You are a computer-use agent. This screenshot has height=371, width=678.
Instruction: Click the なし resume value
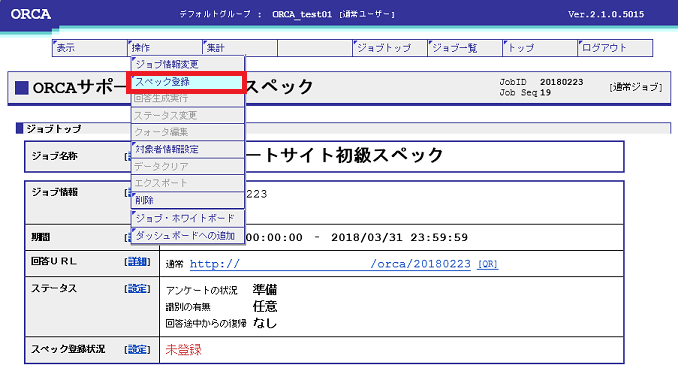pos(265,323)
